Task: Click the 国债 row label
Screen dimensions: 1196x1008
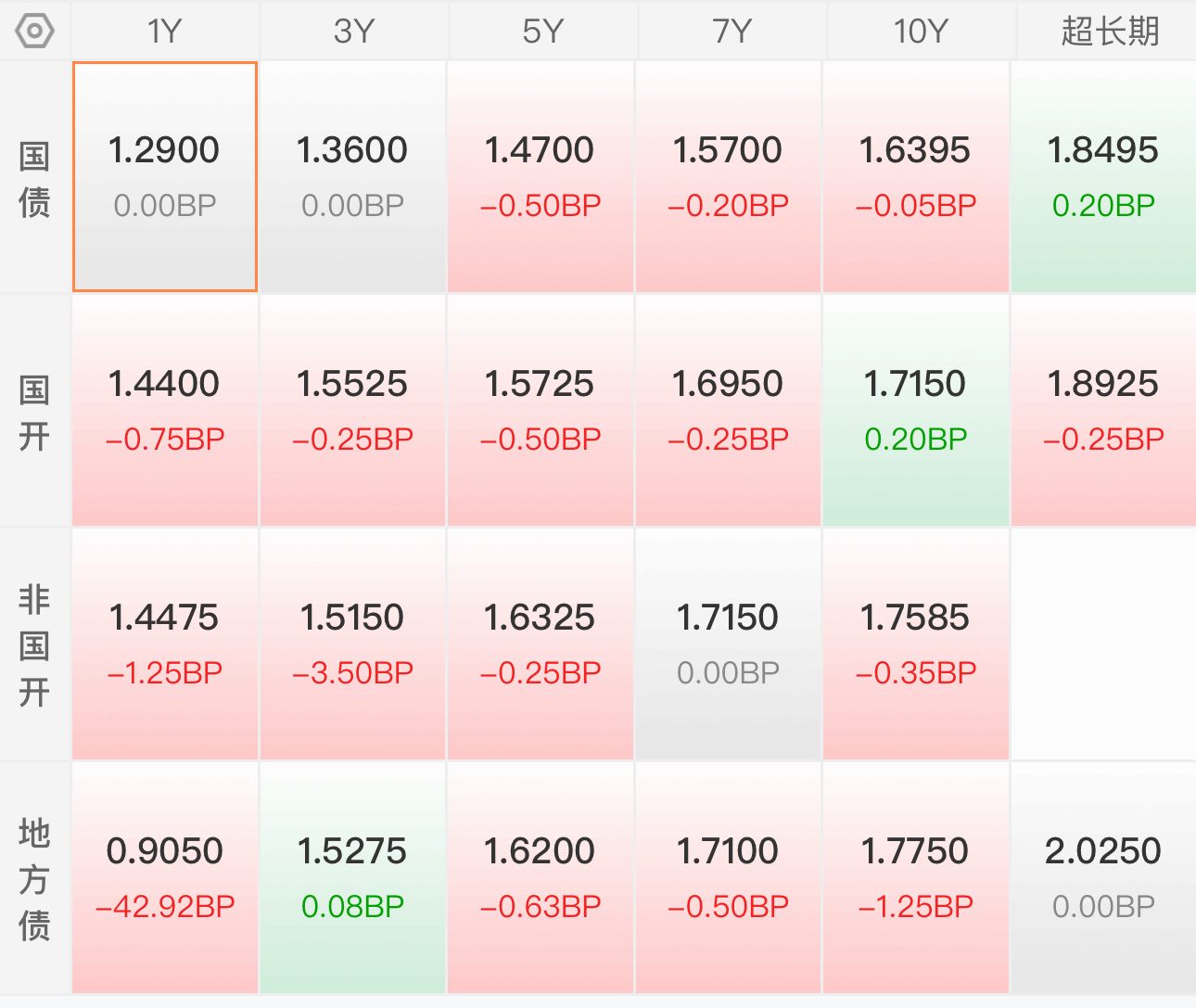Action: [34, 179]
